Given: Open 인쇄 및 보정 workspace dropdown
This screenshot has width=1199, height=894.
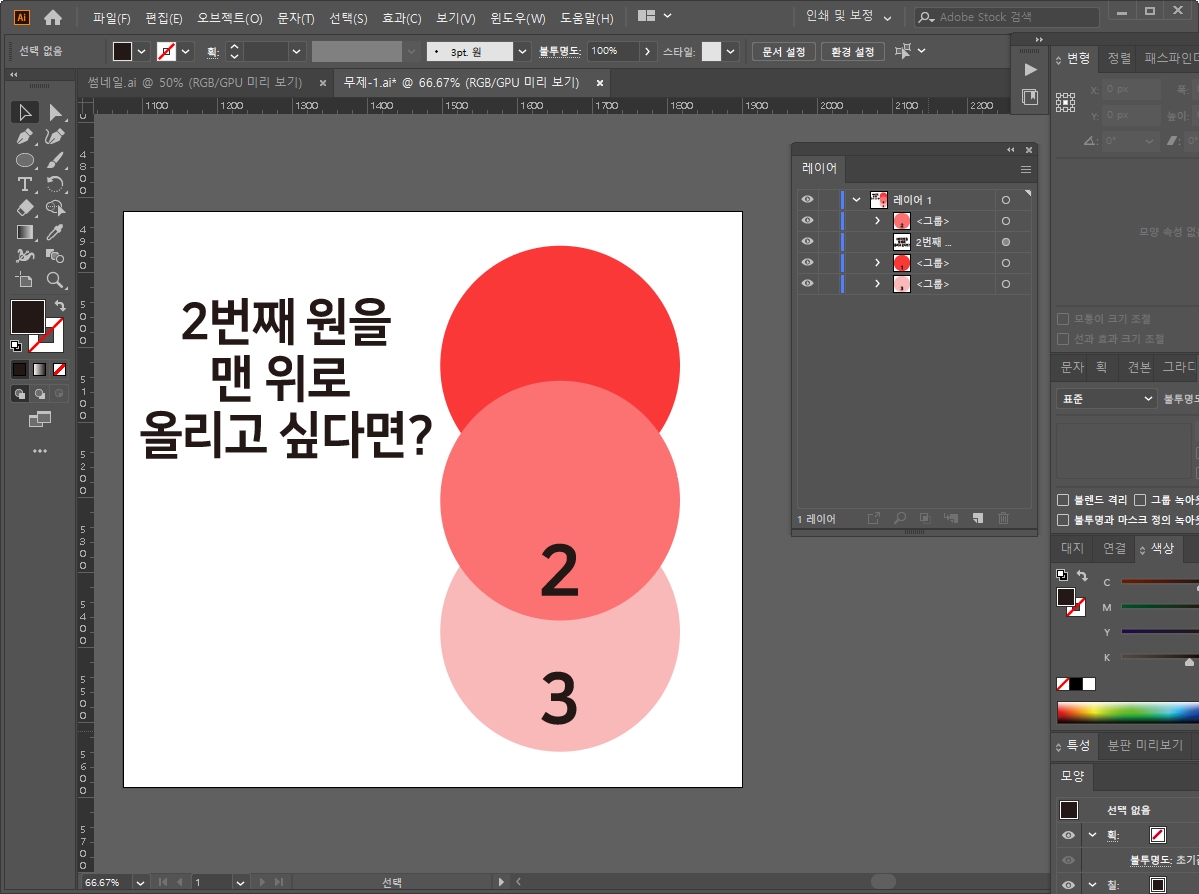Looking at the screenshot, I should coord(849,16).
